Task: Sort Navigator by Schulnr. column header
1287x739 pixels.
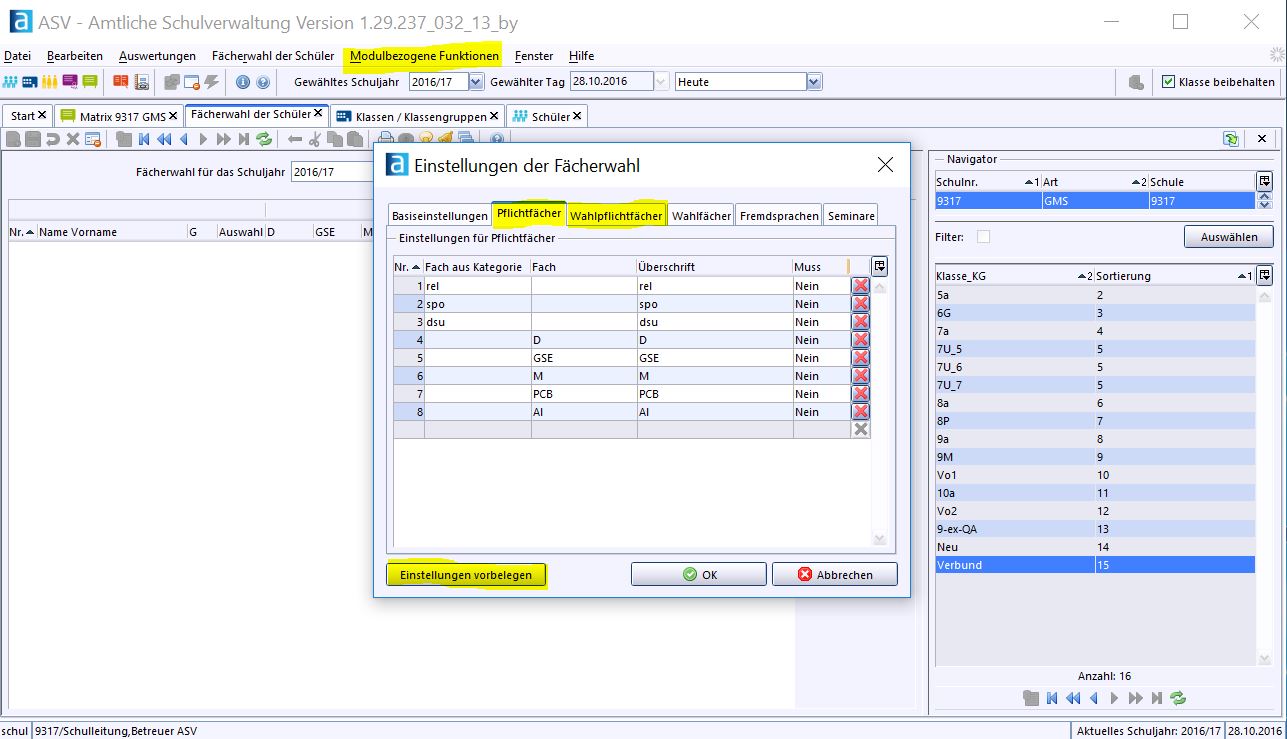Action: click(x=986, y=182)
